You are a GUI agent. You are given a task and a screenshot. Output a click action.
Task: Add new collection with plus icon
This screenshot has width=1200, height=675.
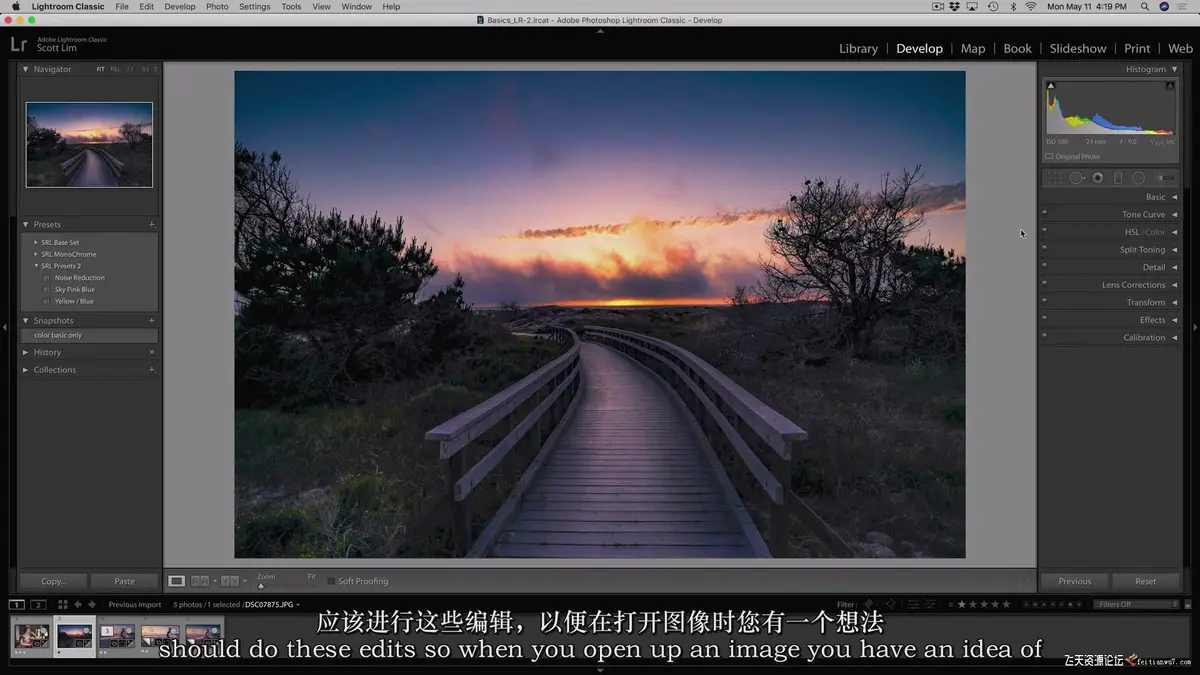(152, 369)
